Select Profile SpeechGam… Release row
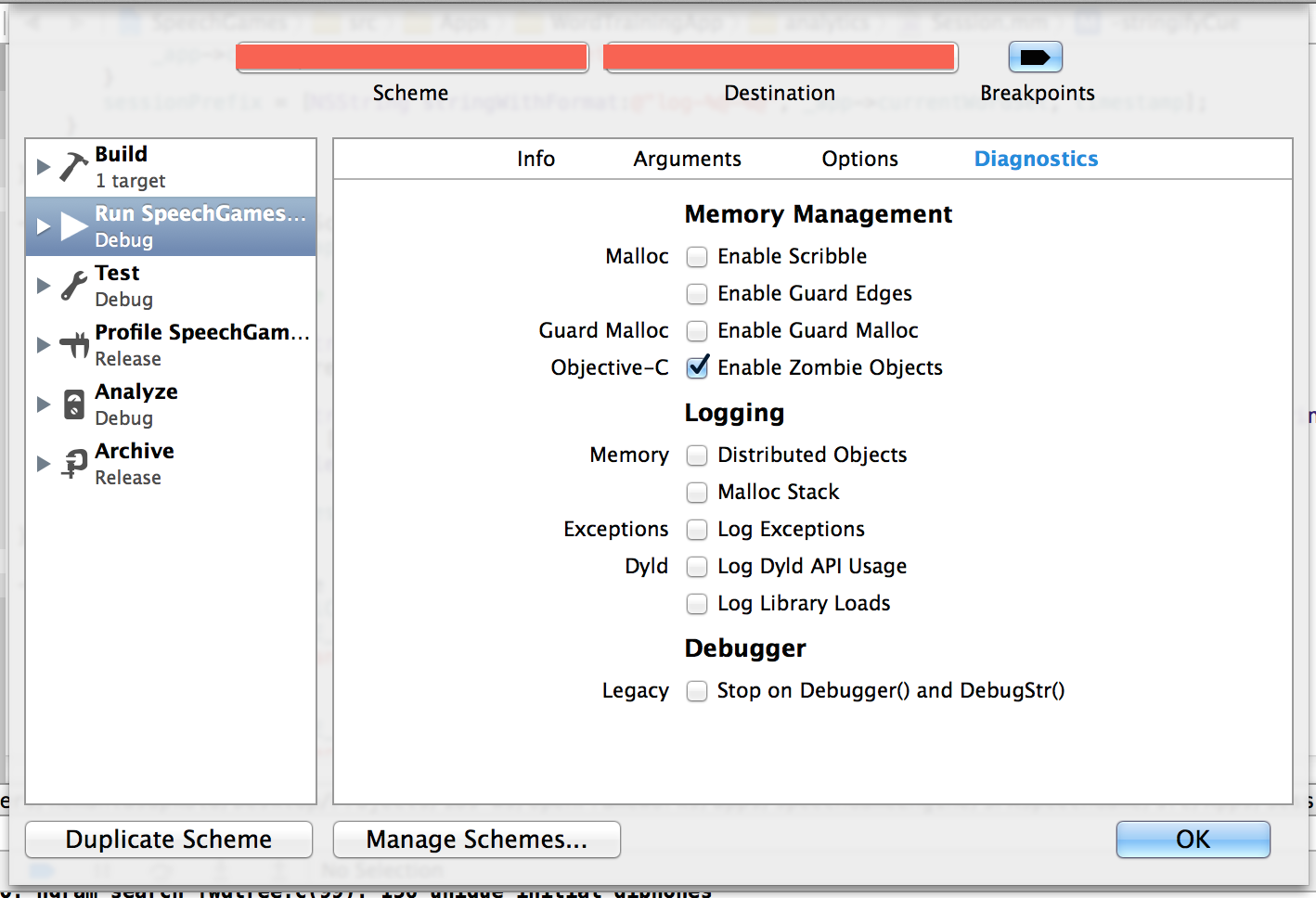 [x=171, y=345]
